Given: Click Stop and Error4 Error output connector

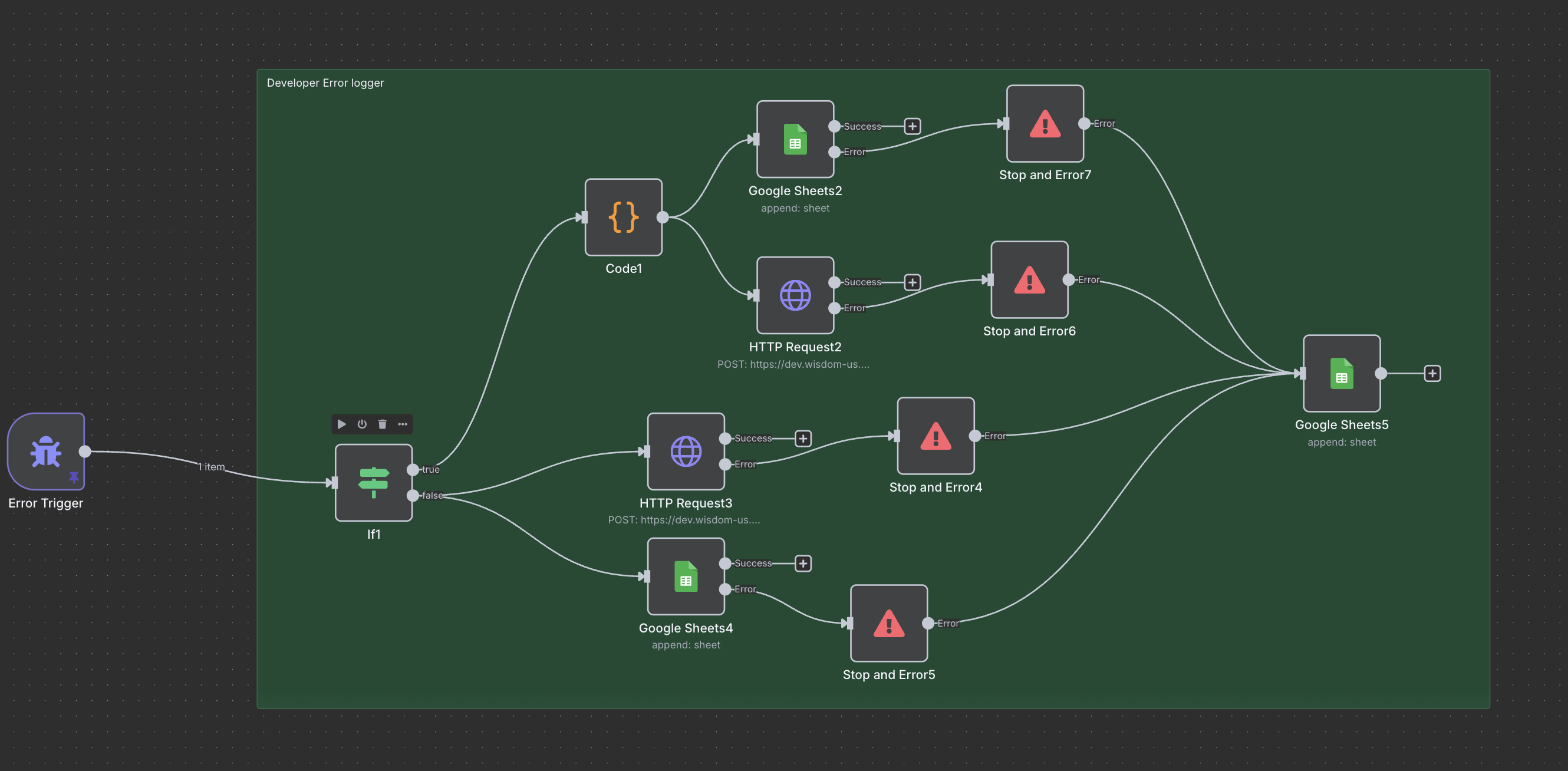Looking at the screenshot, I should (x=975, y=436).
